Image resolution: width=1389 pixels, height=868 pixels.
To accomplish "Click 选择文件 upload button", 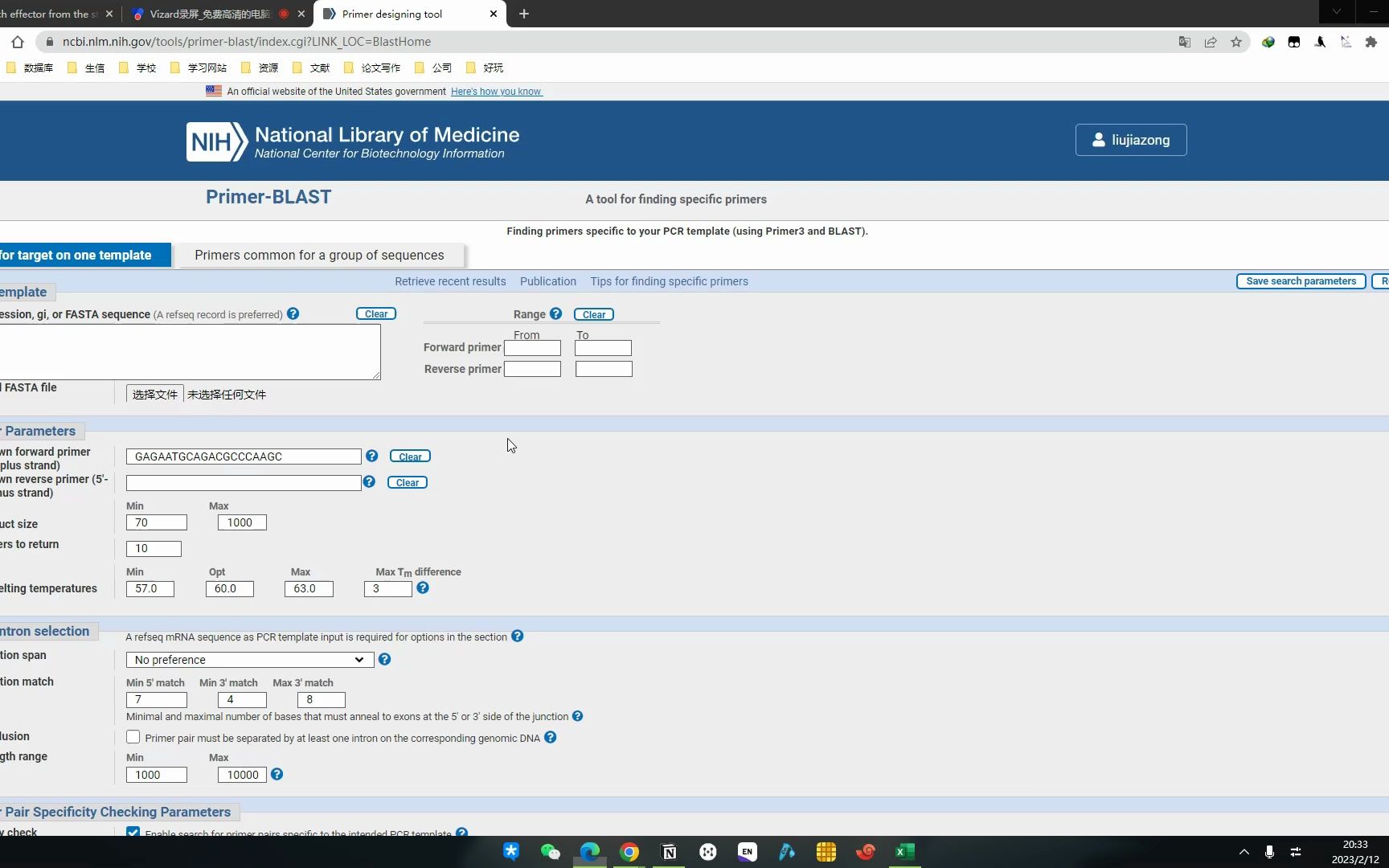I will pyautogui.click(x=155, y=394).
